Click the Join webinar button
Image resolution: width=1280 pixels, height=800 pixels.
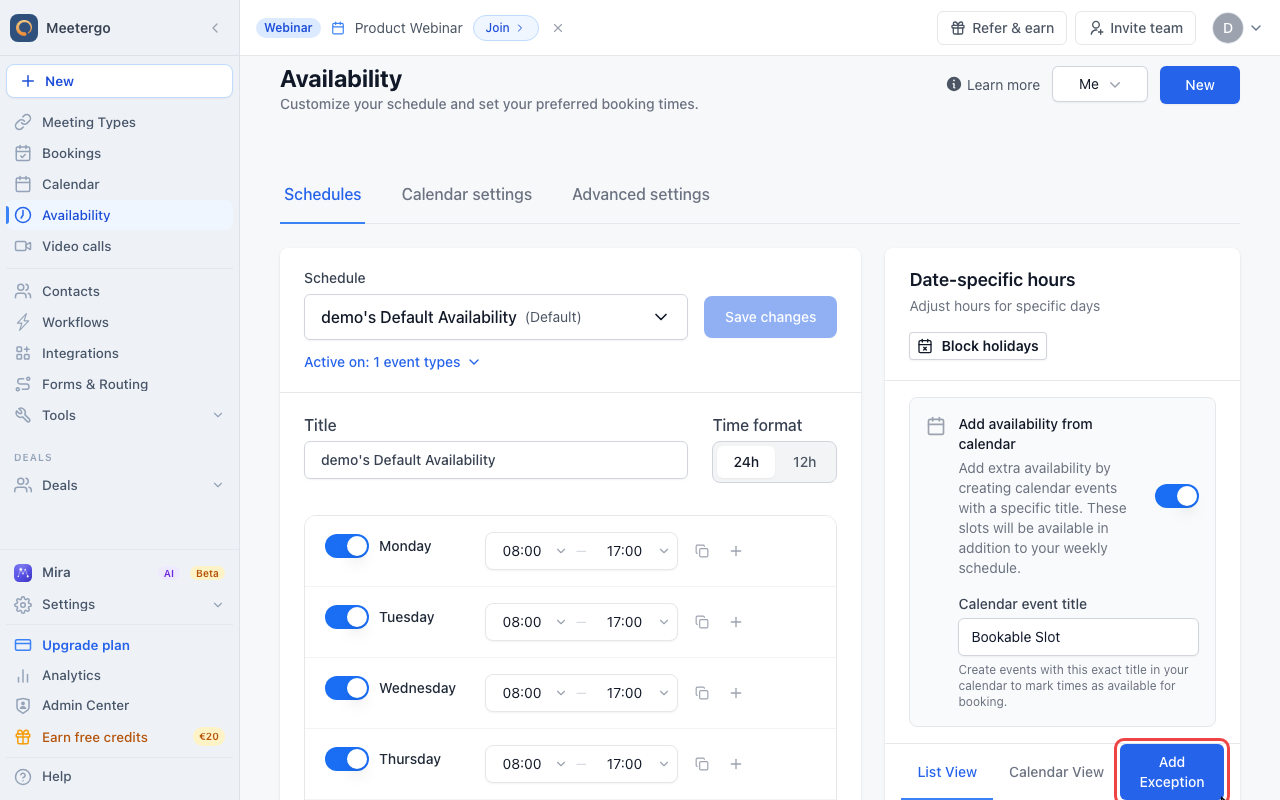click(505, 28)
